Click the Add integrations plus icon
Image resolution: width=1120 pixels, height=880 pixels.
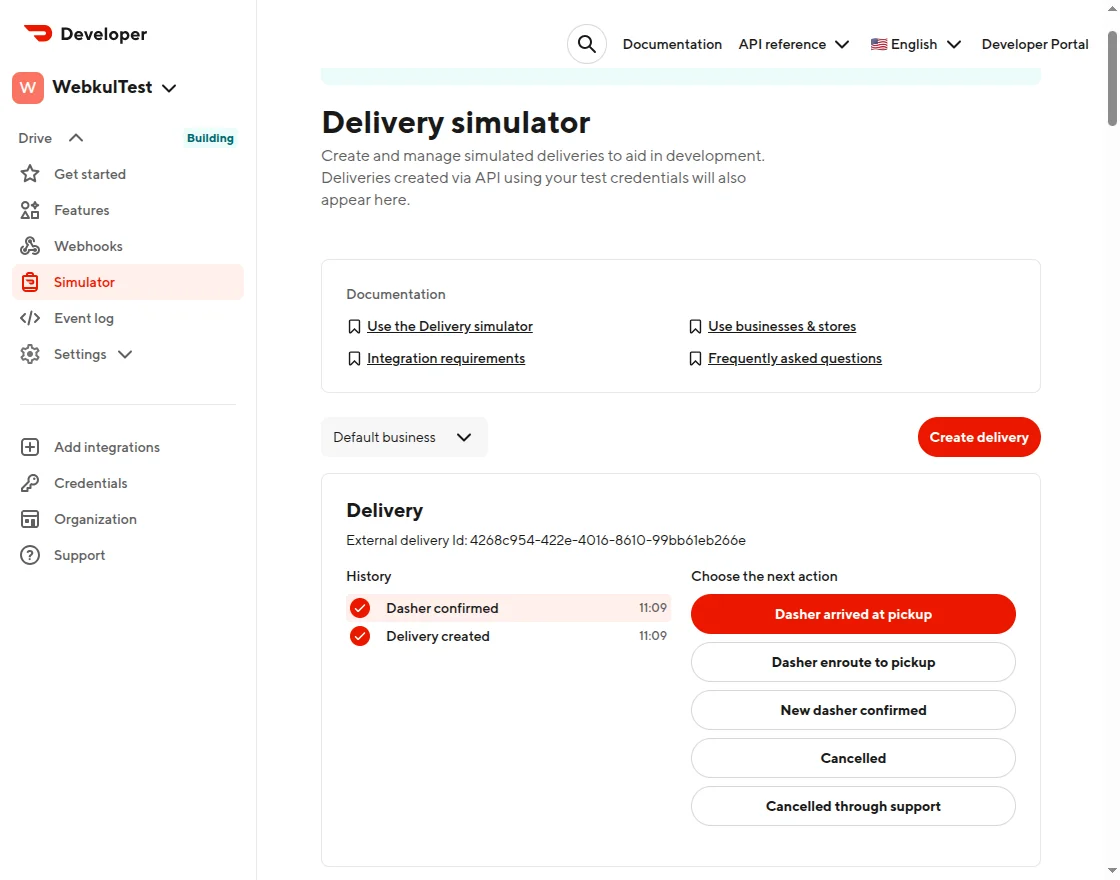tap(30, 447)
